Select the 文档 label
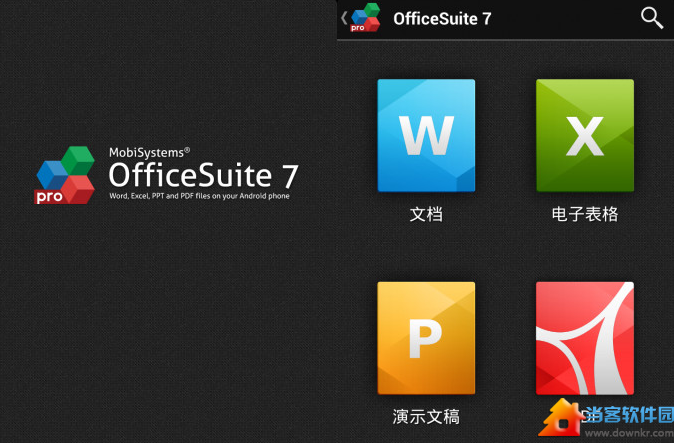 pos(426,214)
